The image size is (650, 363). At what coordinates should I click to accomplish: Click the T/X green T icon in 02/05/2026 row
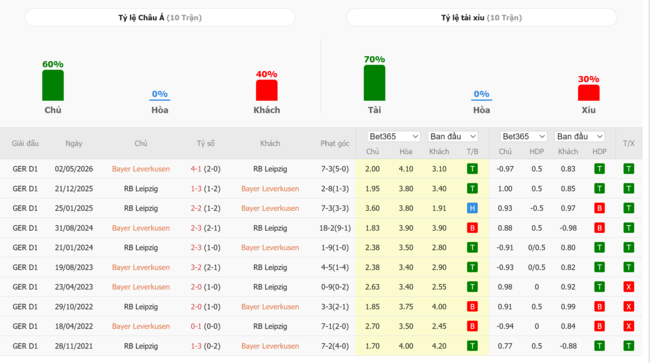coord(629,169)
